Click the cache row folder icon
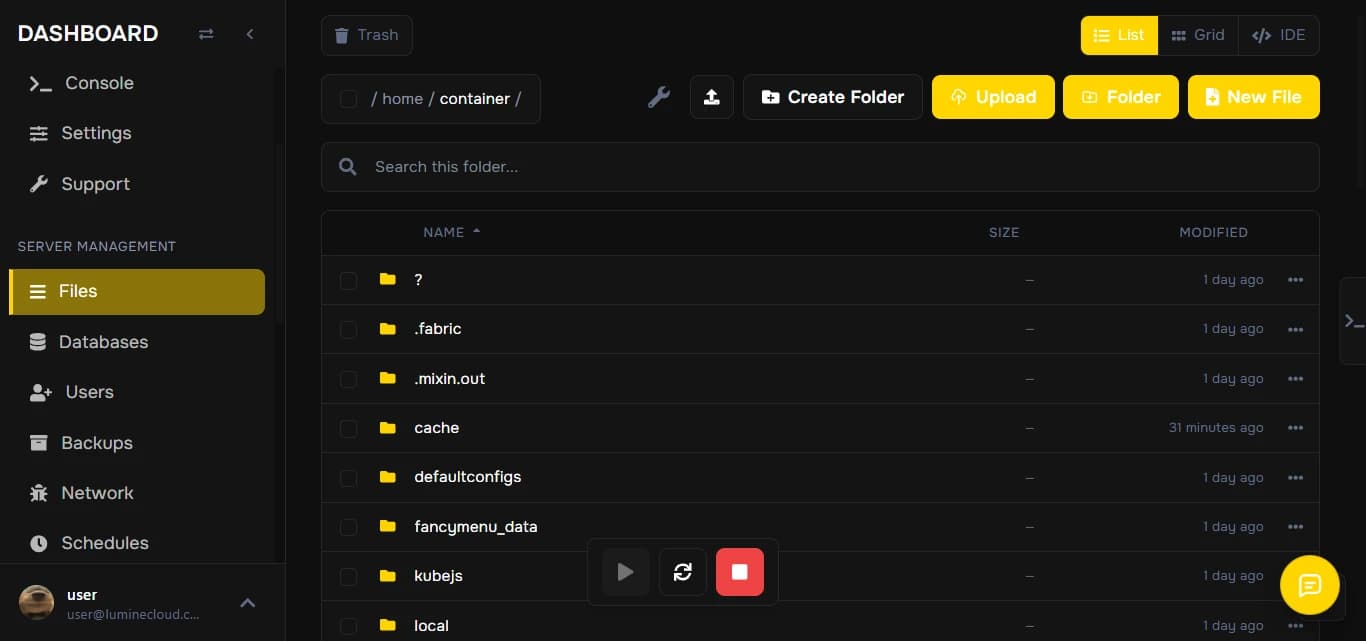The height and width of the screenshot is (641, 1366). coord(388,428)
